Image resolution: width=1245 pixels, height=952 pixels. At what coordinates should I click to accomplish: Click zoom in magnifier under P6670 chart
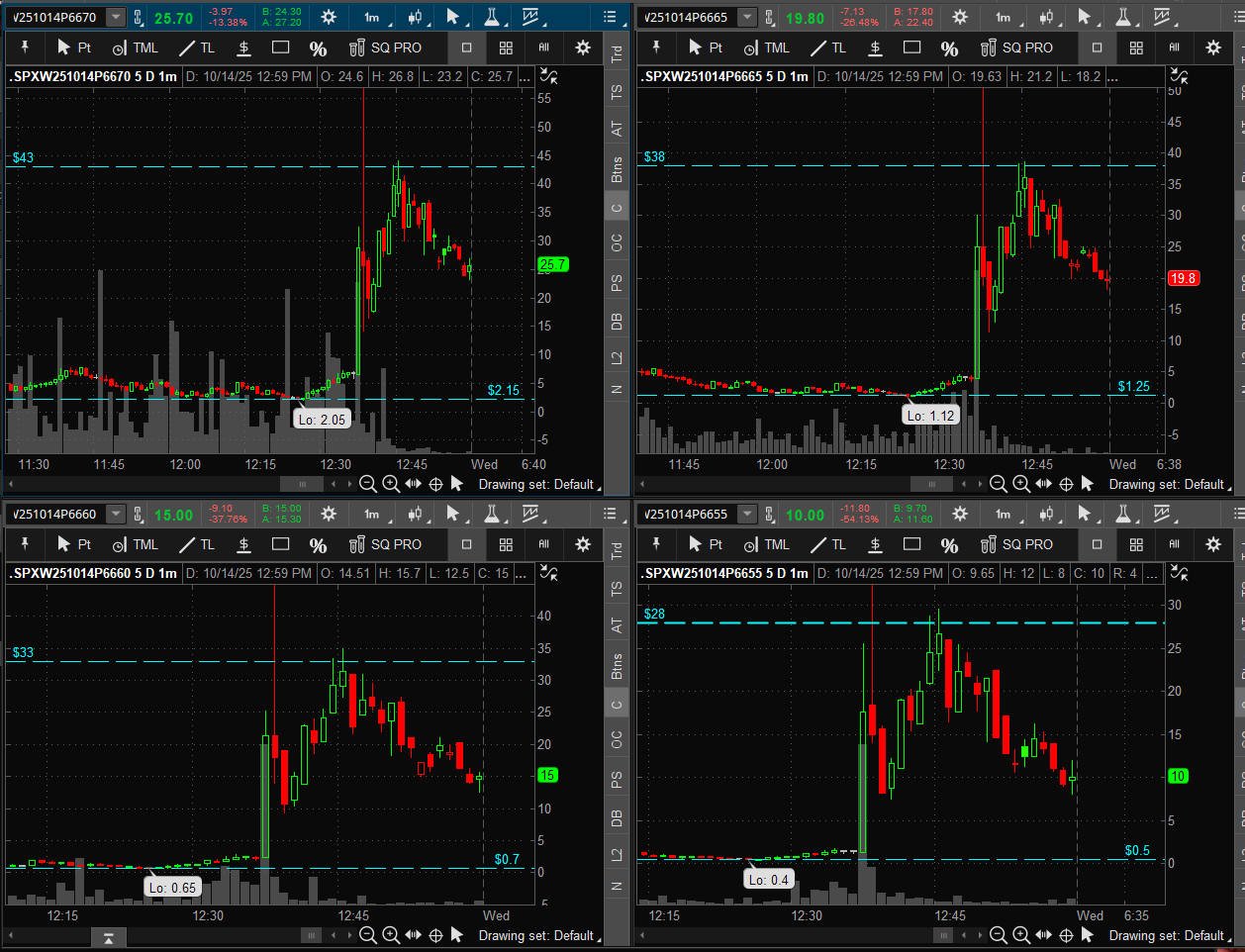391,484
